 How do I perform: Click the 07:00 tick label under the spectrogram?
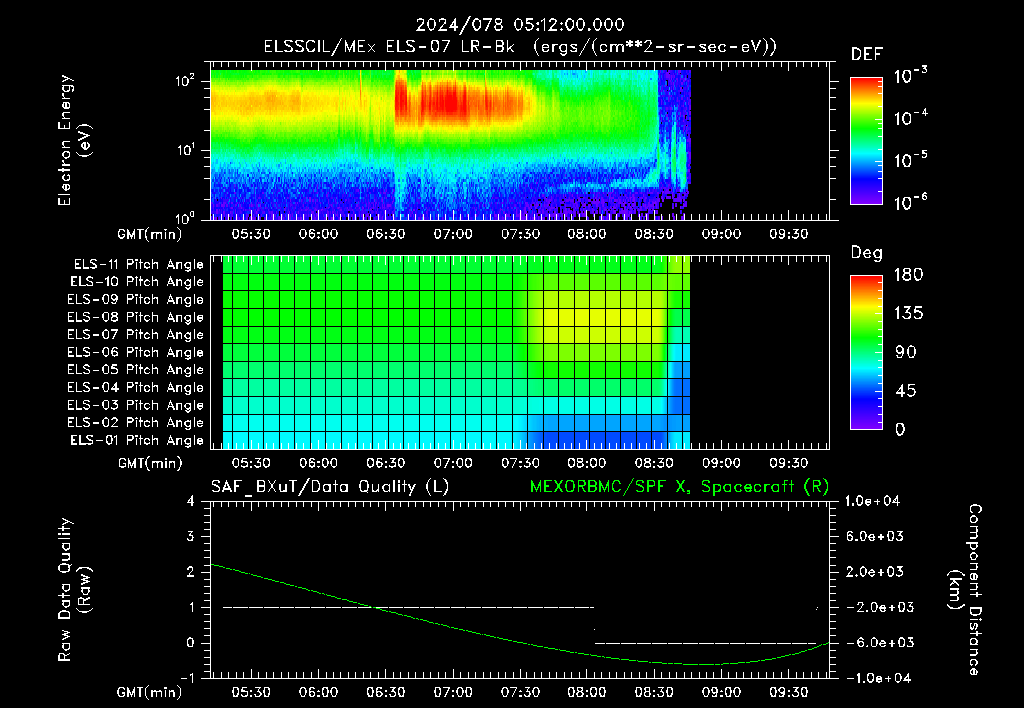tap(453, 234)
